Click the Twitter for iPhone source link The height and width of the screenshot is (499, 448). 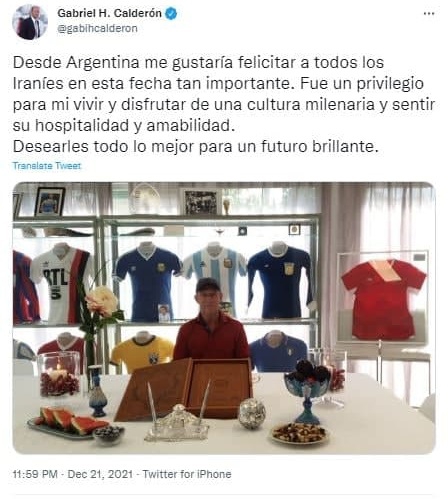point(187,474)
